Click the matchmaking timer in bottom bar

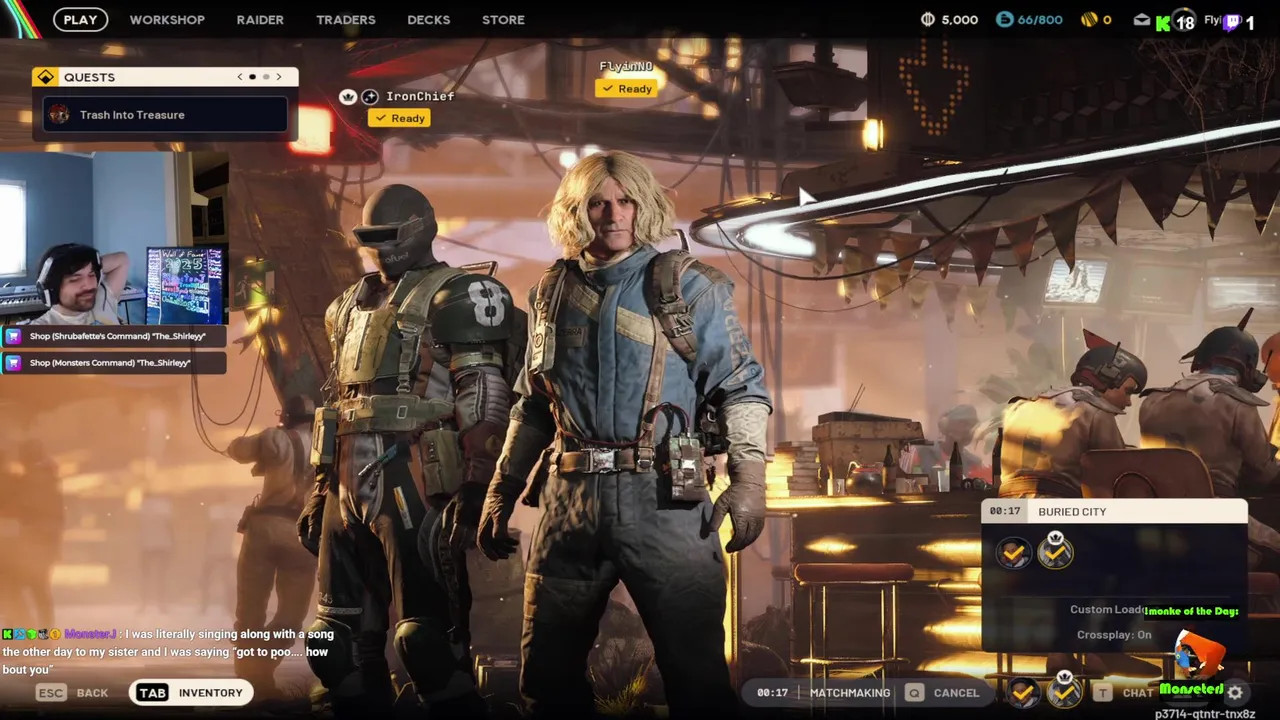pos(772,692)
